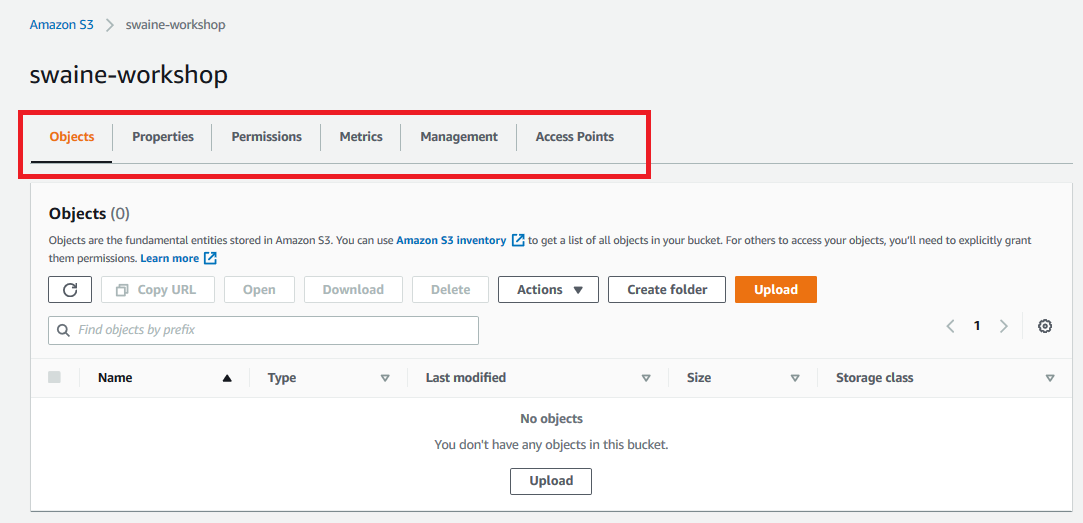Open the Management tab
Image resolution: width=1083 pixels, height=523 pixels.
pyautogui.click(x=459, y=137)
